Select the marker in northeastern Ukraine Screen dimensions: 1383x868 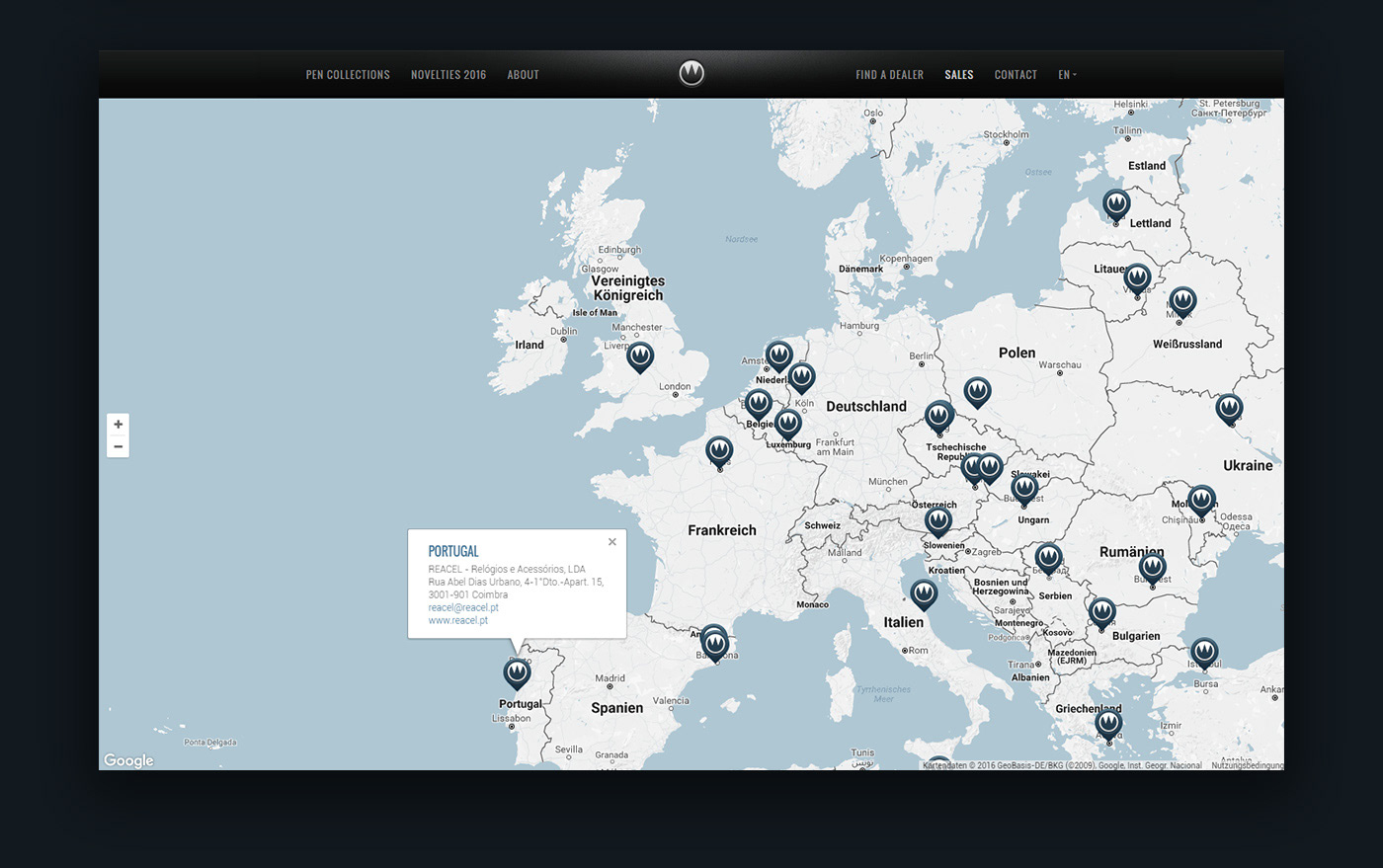tap(1229, 408)
